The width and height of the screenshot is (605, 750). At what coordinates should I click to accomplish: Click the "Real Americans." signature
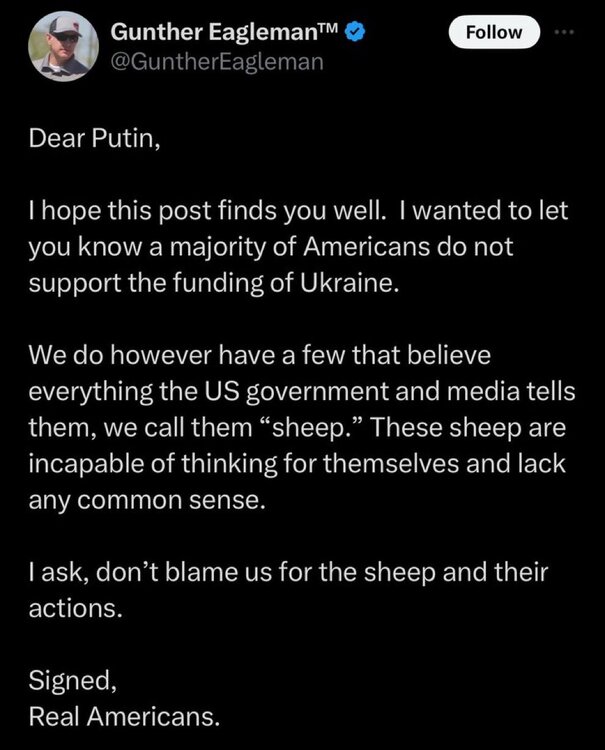[122, 714]
